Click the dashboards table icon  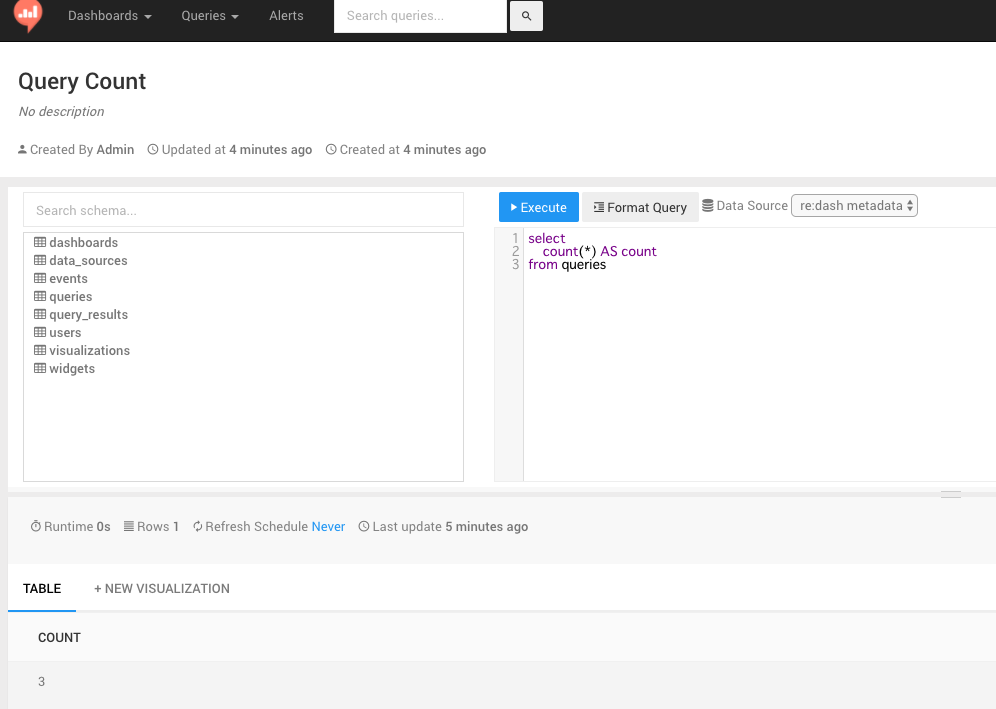pos(40,242)
